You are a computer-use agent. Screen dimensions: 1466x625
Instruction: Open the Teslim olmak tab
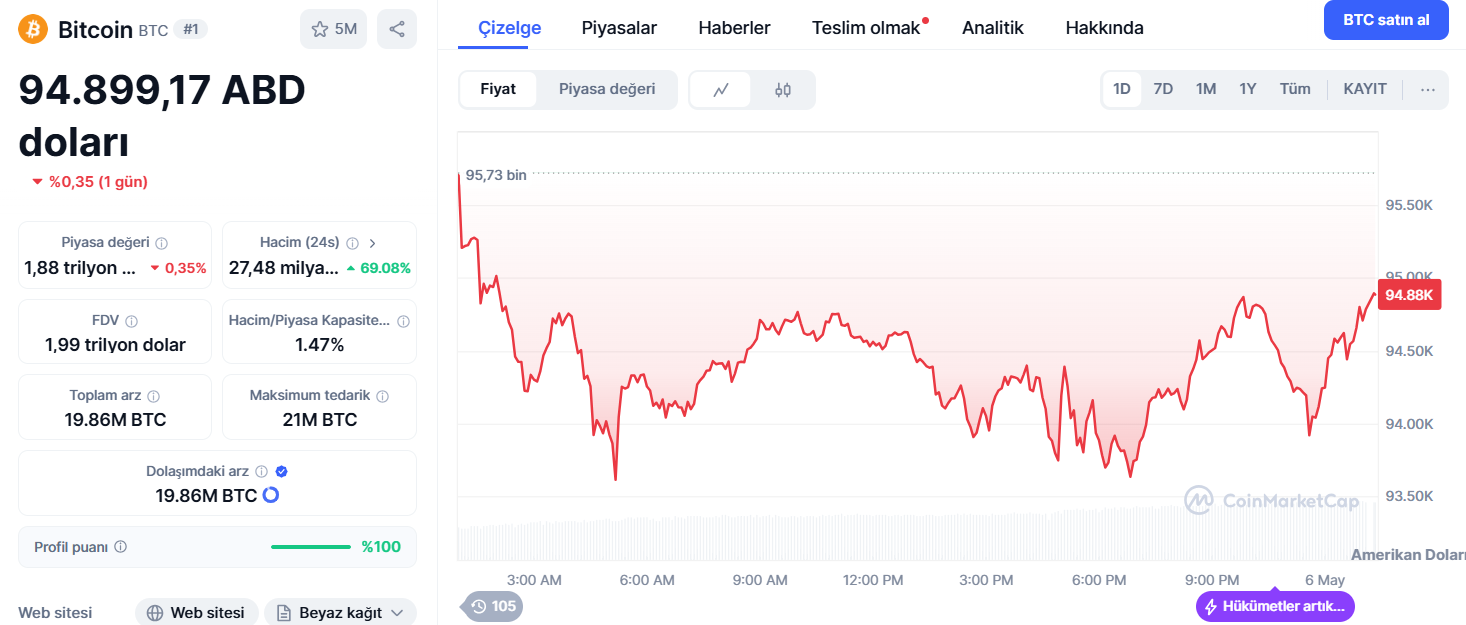point(866,28)
